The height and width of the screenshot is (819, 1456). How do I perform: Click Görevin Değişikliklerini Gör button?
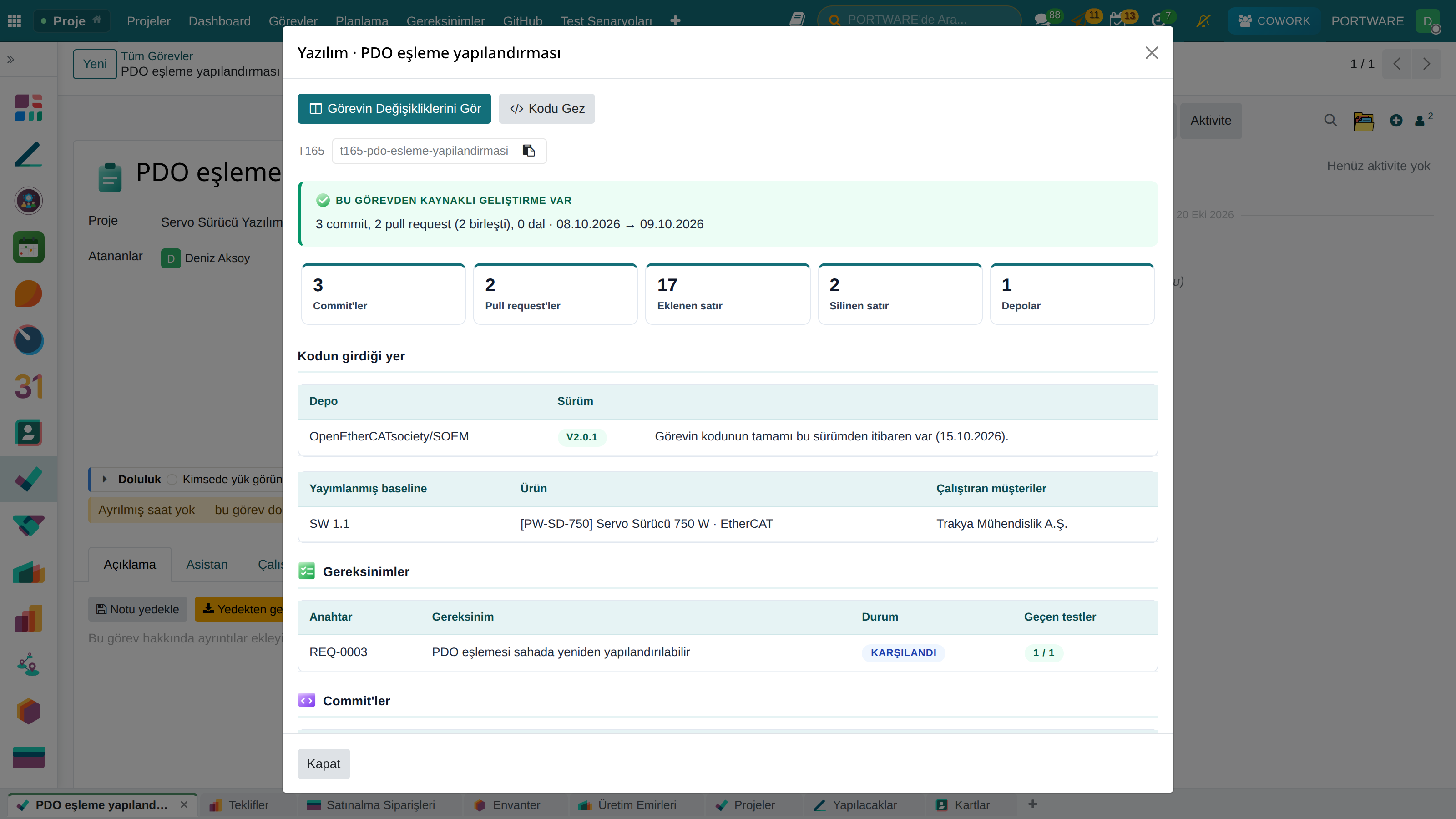394,109
